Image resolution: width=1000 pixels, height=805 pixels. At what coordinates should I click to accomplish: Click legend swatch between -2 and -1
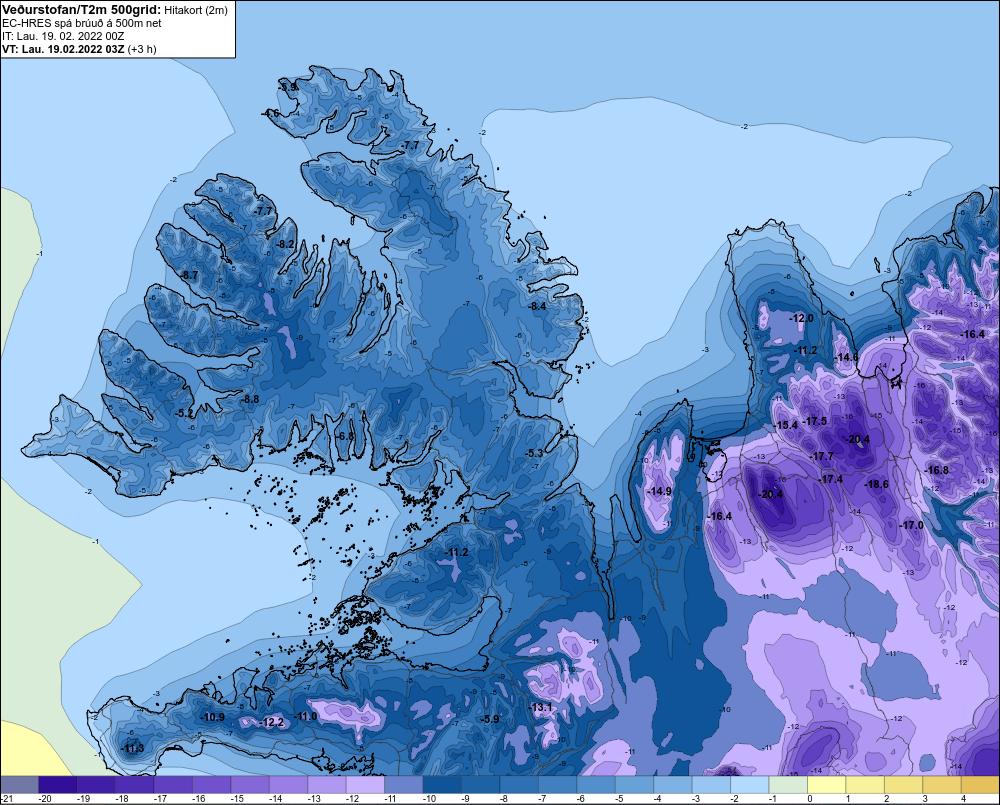click(750, 784)
